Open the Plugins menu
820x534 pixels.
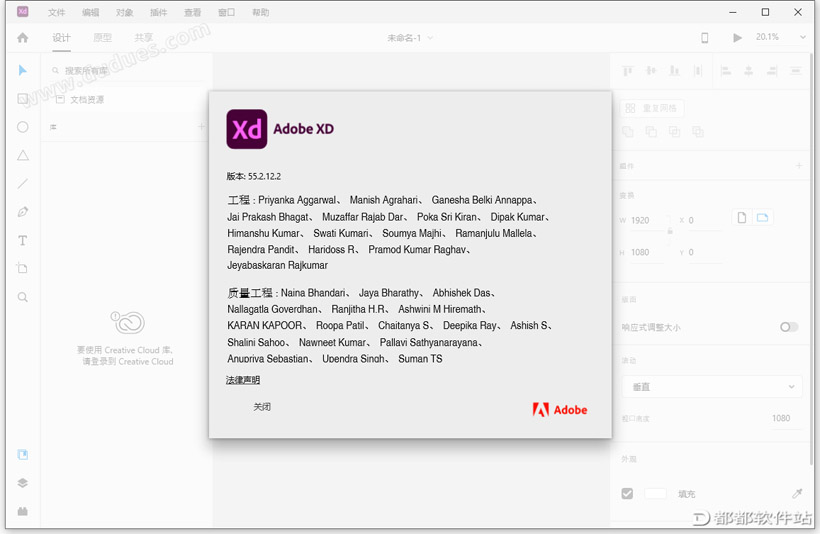tap(158, 12)
